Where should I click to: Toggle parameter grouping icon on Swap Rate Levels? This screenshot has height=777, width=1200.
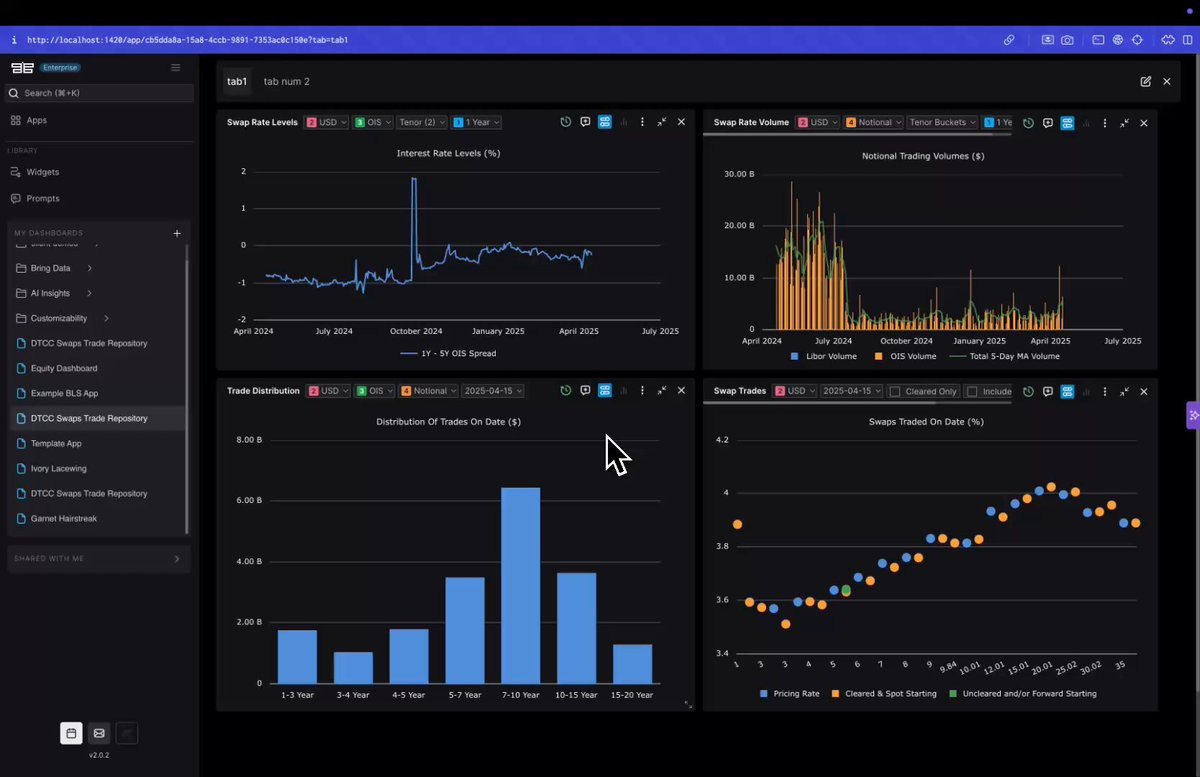(x=605, y=122)
